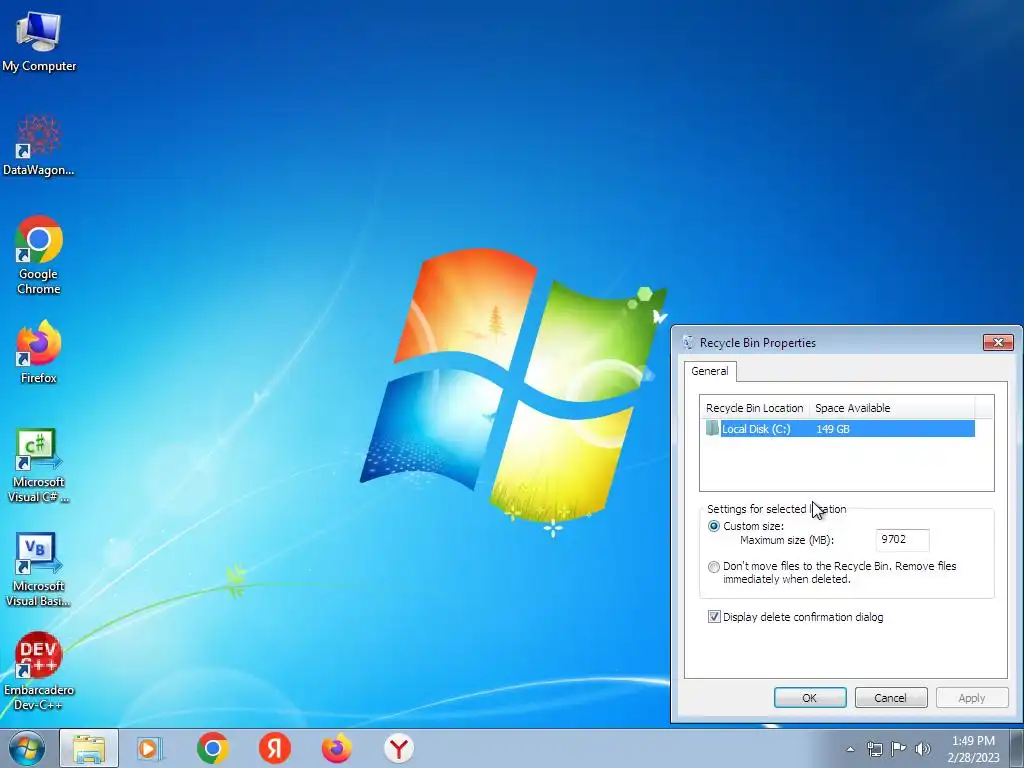1024x768 pixels.
Task: Click the Recycle Bin Properties title icon
Action: 688,342
